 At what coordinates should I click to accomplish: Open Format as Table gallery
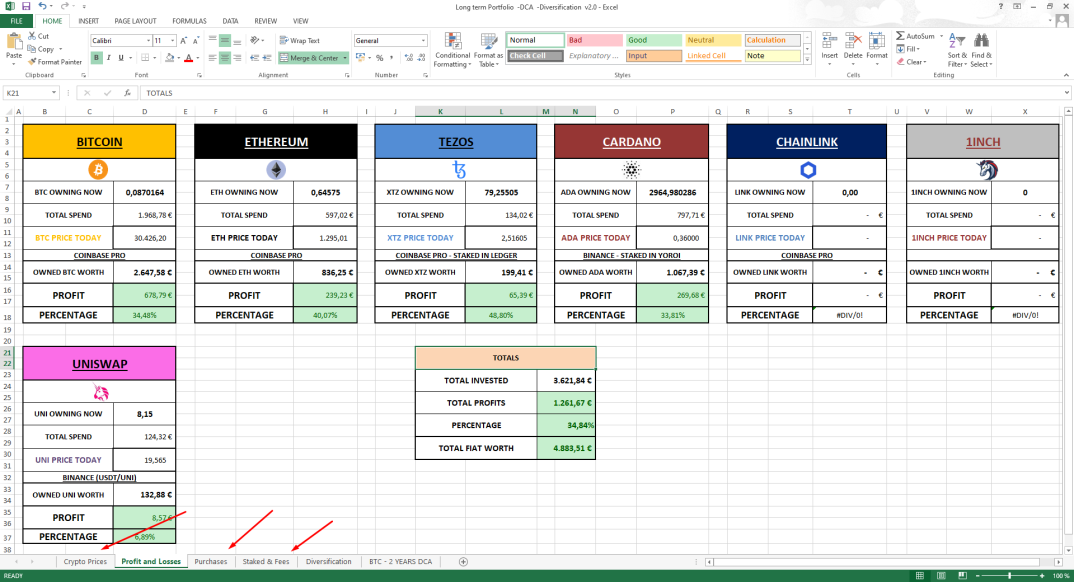(488, 50)
